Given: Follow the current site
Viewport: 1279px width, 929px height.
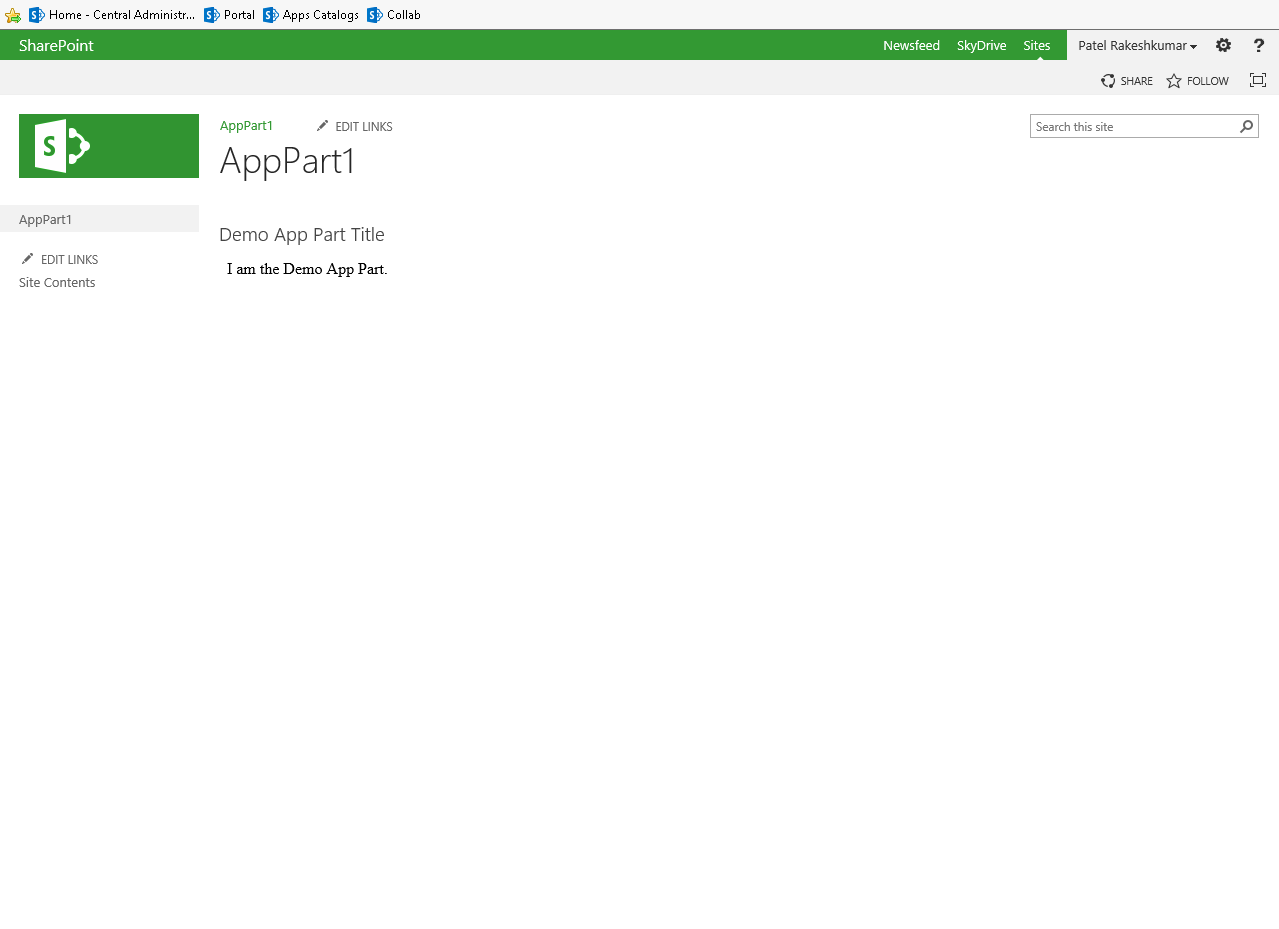Looking at the screenshot, I should [1196, 80].
